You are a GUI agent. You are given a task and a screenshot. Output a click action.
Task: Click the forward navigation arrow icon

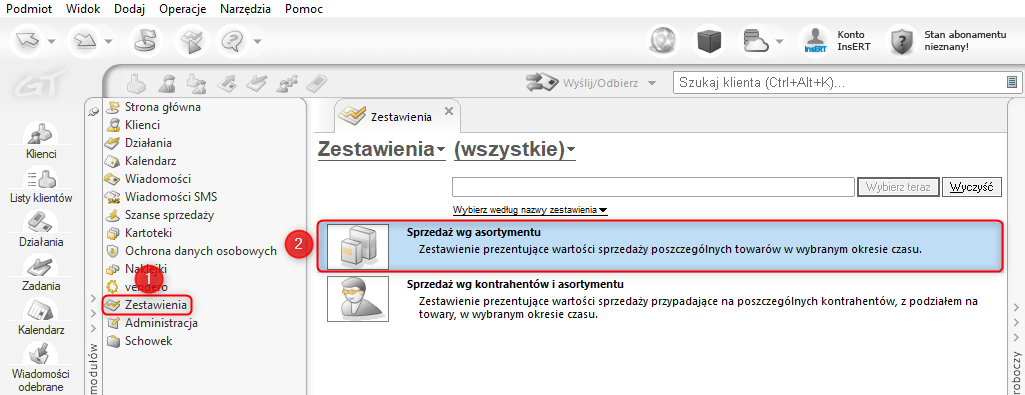pyautogui.click(x=84, y=41)
